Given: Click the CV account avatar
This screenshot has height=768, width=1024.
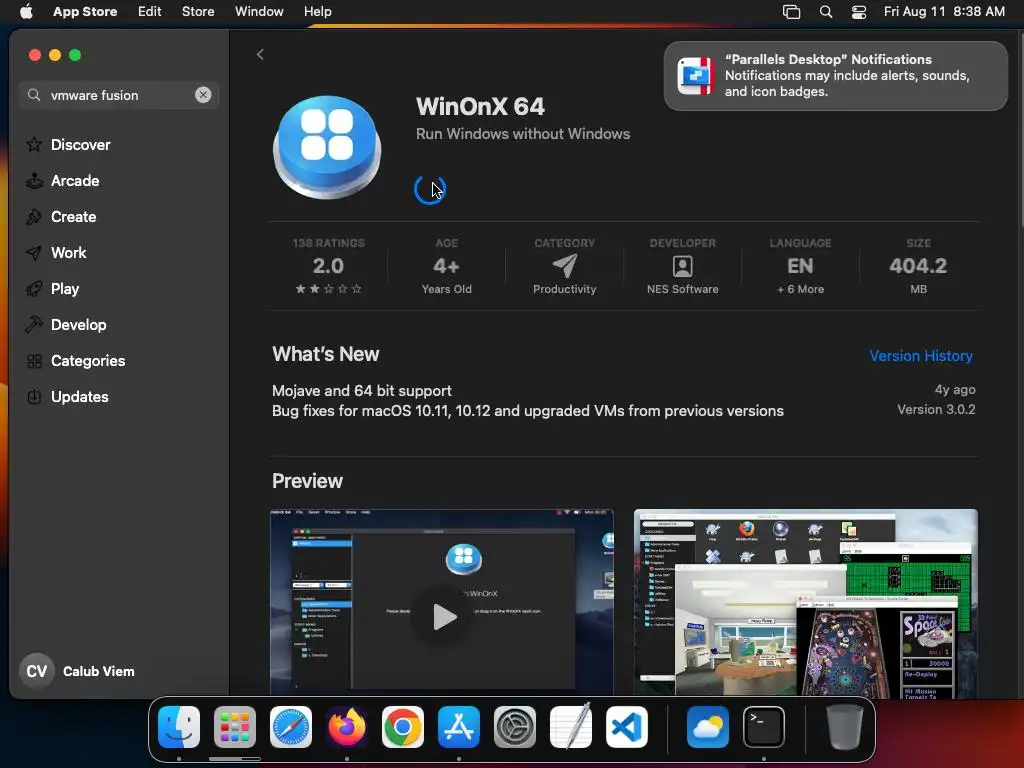Looking at the screenshot, I should tap(37, 671).
